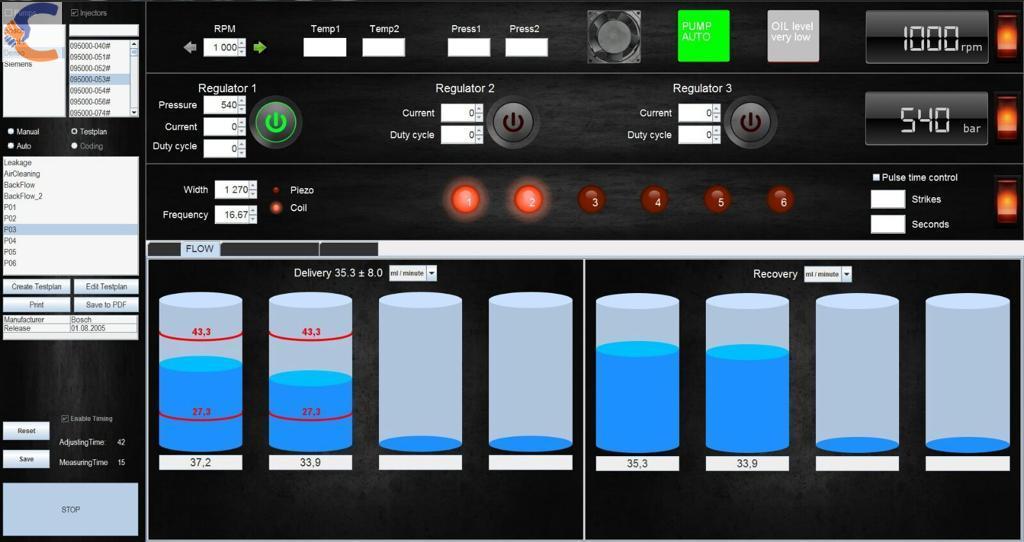Click the Strikes input field

[x=887, y=199]
